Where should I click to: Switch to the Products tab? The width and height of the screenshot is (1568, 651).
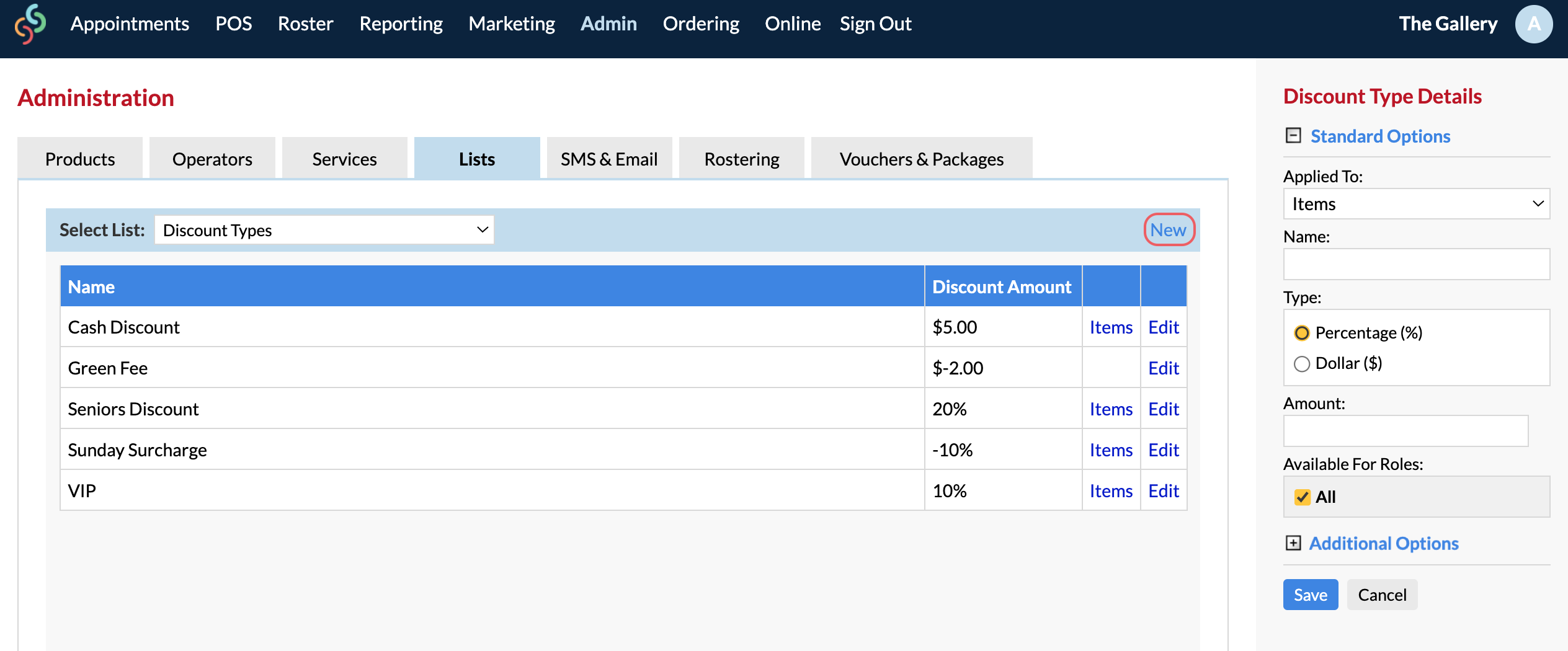(80, 159)
